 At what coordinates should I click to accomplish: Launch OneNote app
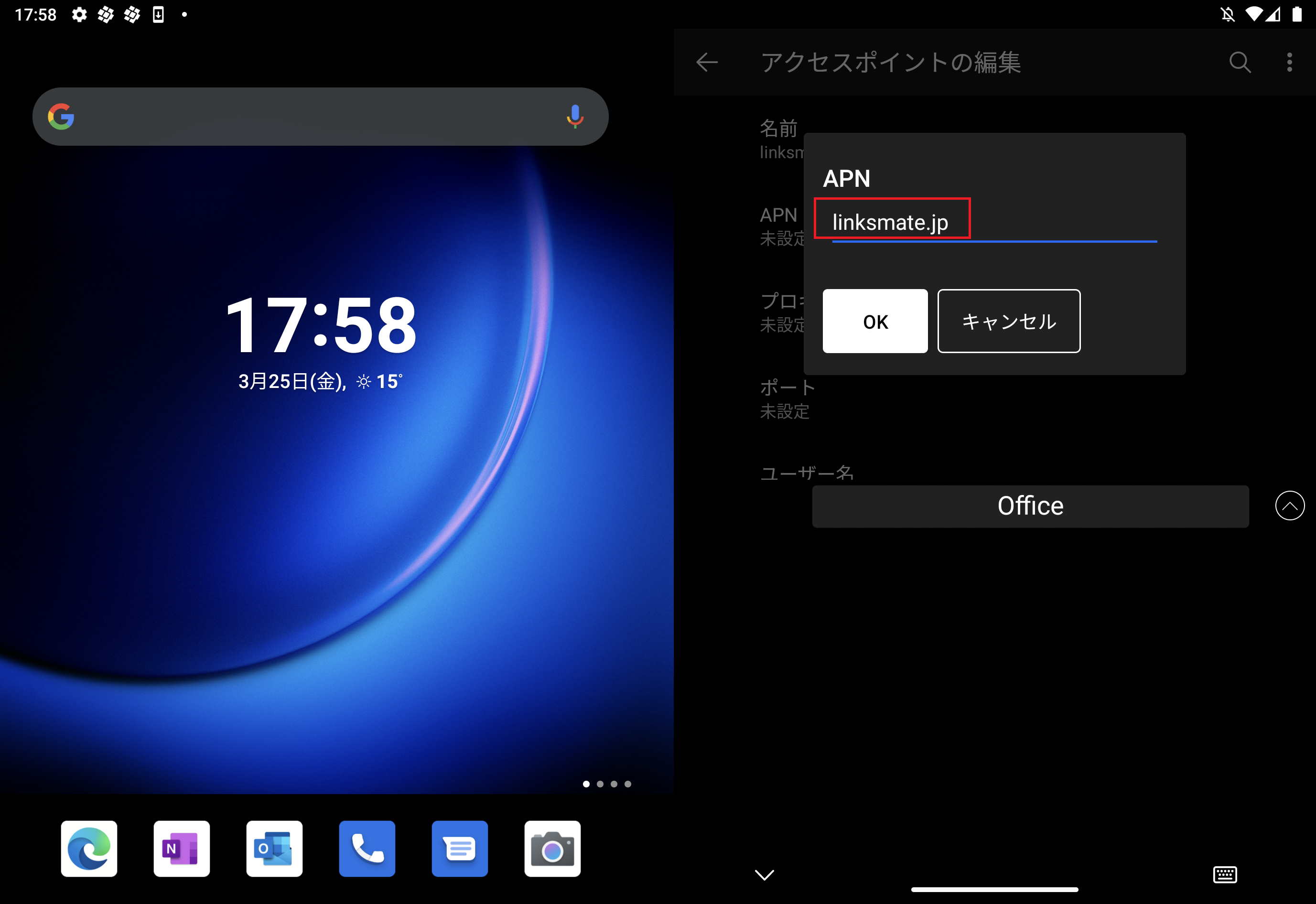coord(181,849)
